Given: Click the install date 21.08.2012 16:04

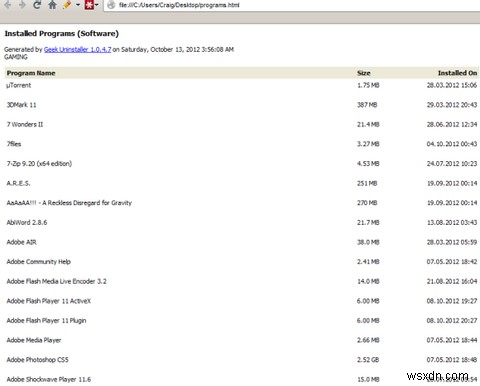Looking at the screenshot, I should tap(452, 281).
